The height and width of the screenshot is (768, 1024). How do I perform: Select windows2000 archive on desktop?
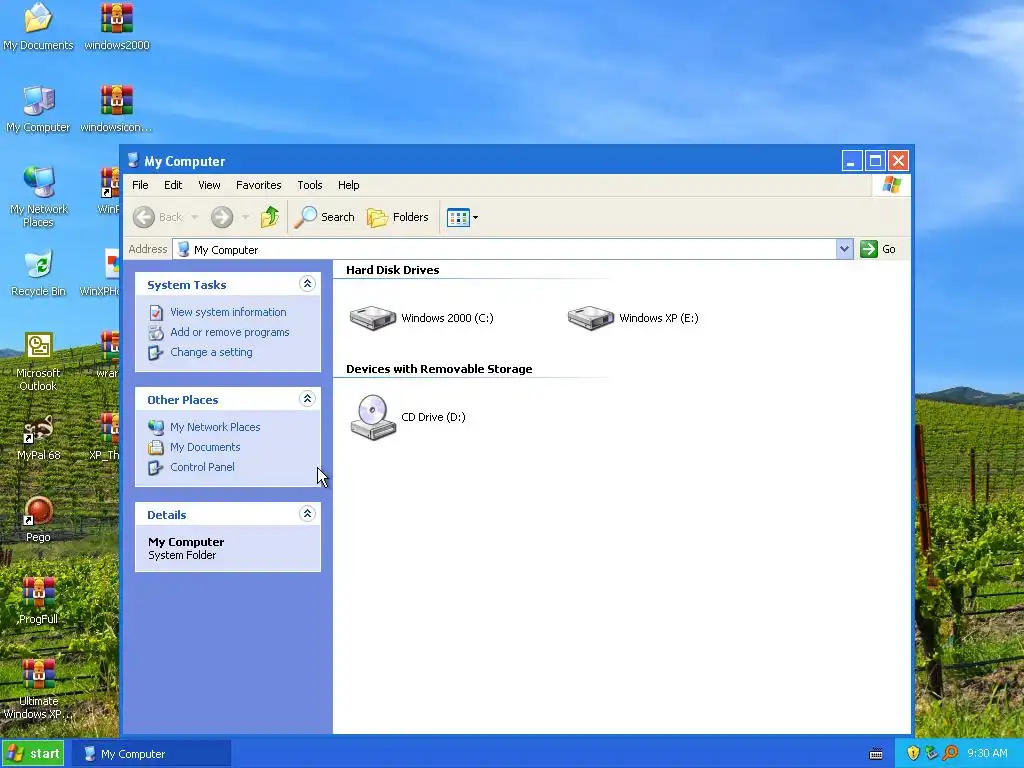point(117,26)
